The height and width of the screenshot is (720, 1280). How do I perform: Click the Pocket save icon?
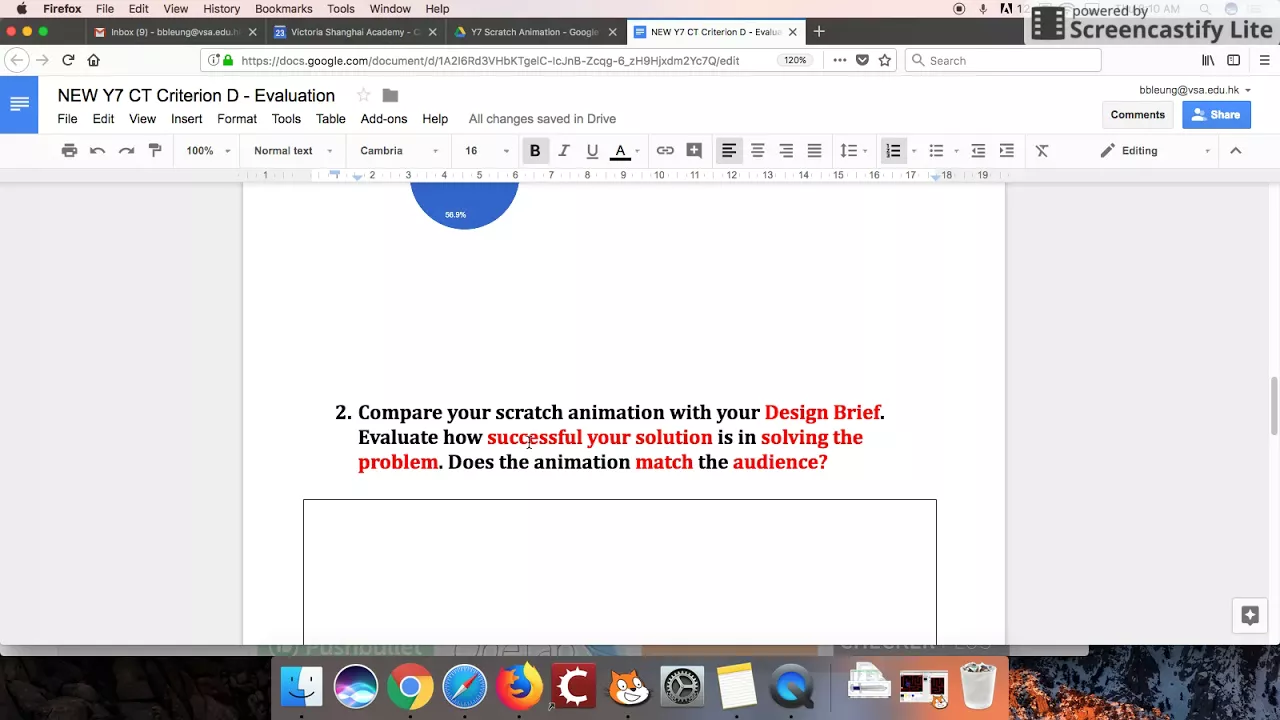click(x=862, y=60)
